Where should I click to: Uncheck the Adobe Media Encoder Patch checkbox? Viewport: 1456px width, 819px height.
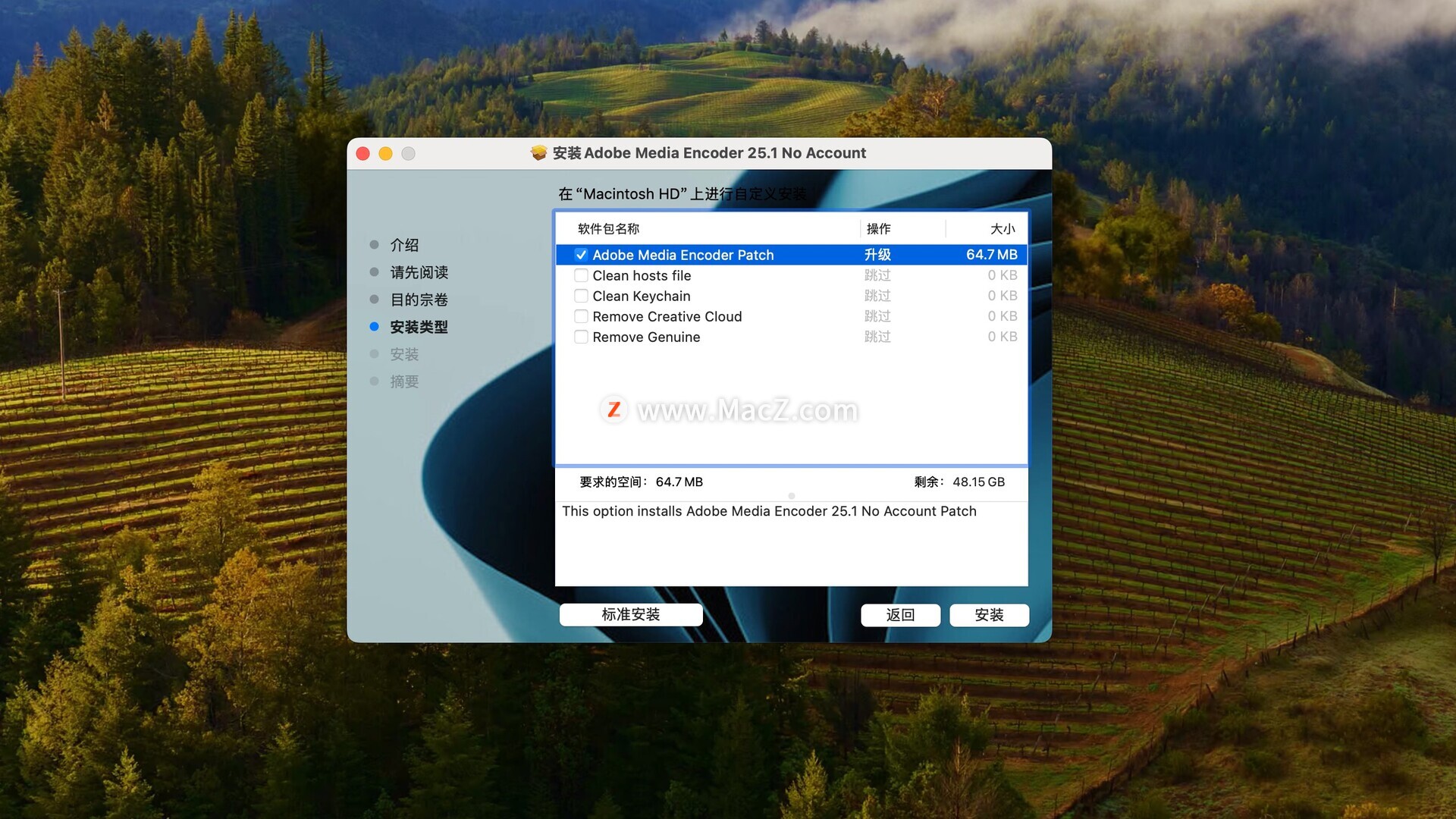[581, 255]
